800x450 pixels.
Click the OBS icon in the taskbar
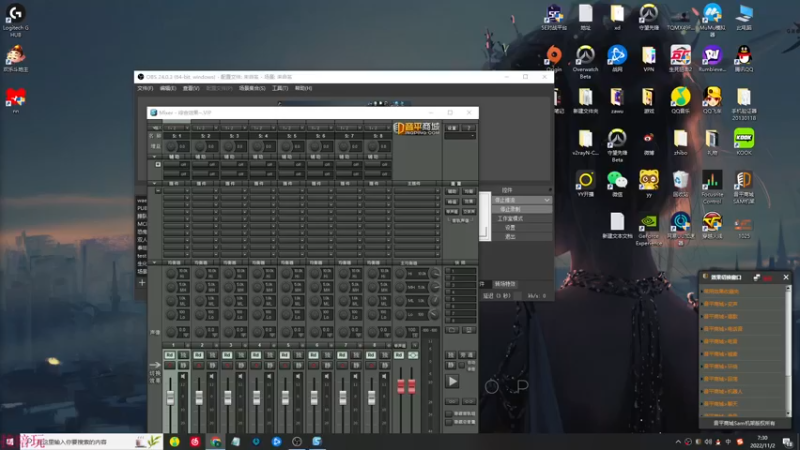pyautogui.click(x=297, y=441)
